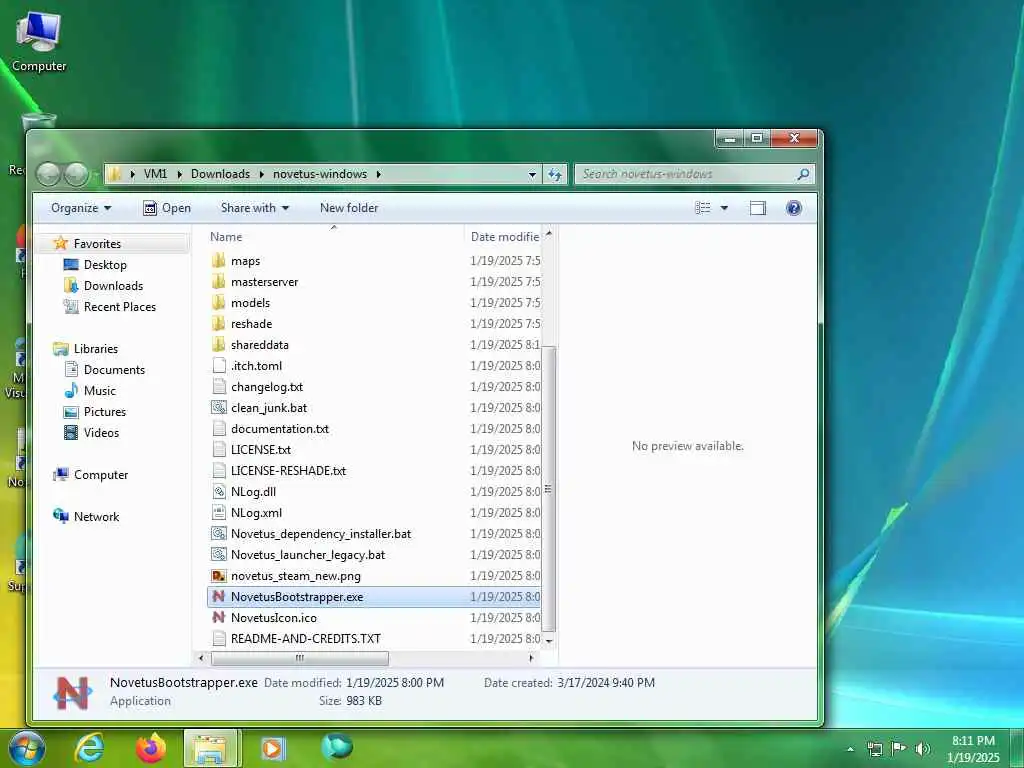
Task: Sort by Date modified column header
Action: point(504,236)
